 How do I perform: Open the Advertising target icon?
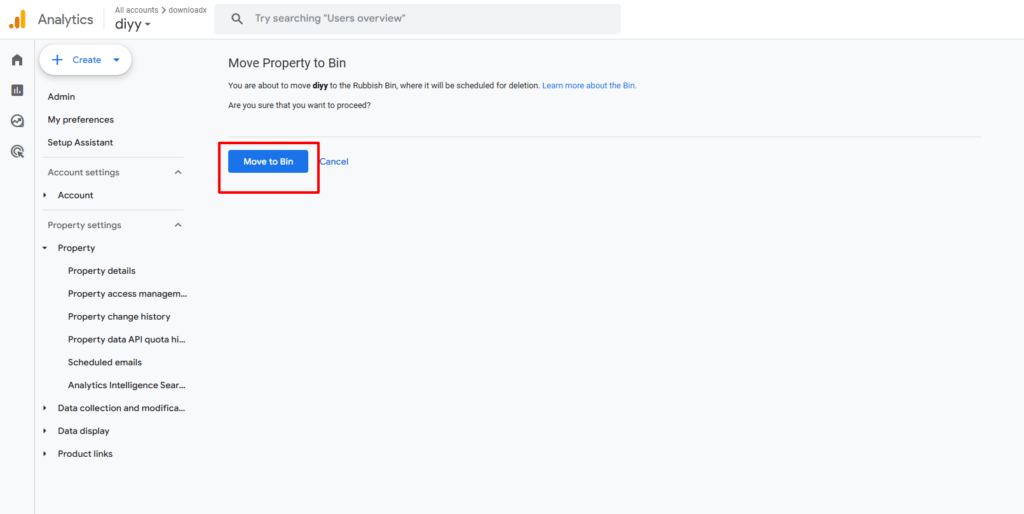18,152
